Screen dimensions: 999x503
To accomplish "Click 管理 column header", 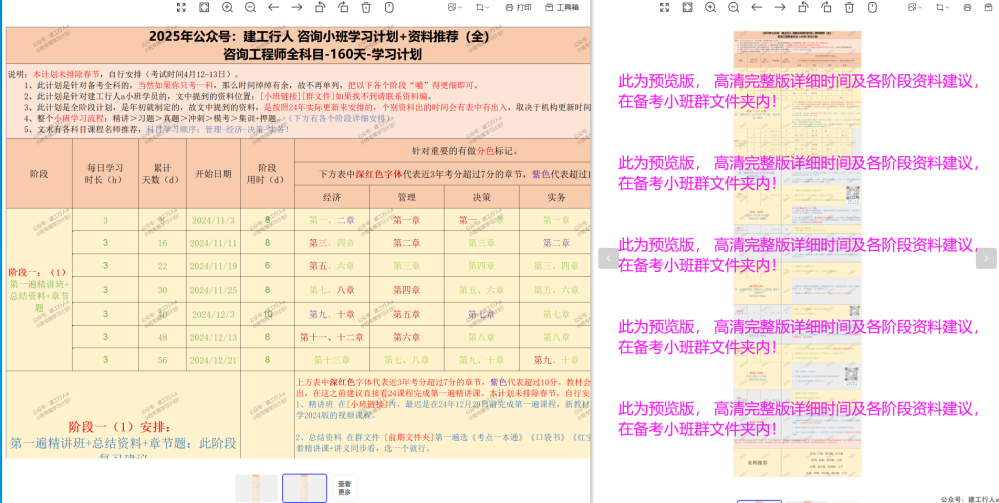I will coord(406,198).
